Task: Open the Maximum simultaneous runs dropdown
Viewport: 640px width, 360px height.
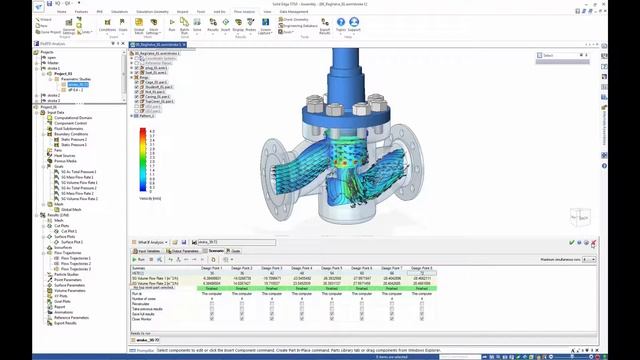Action: tap(593, 260)
